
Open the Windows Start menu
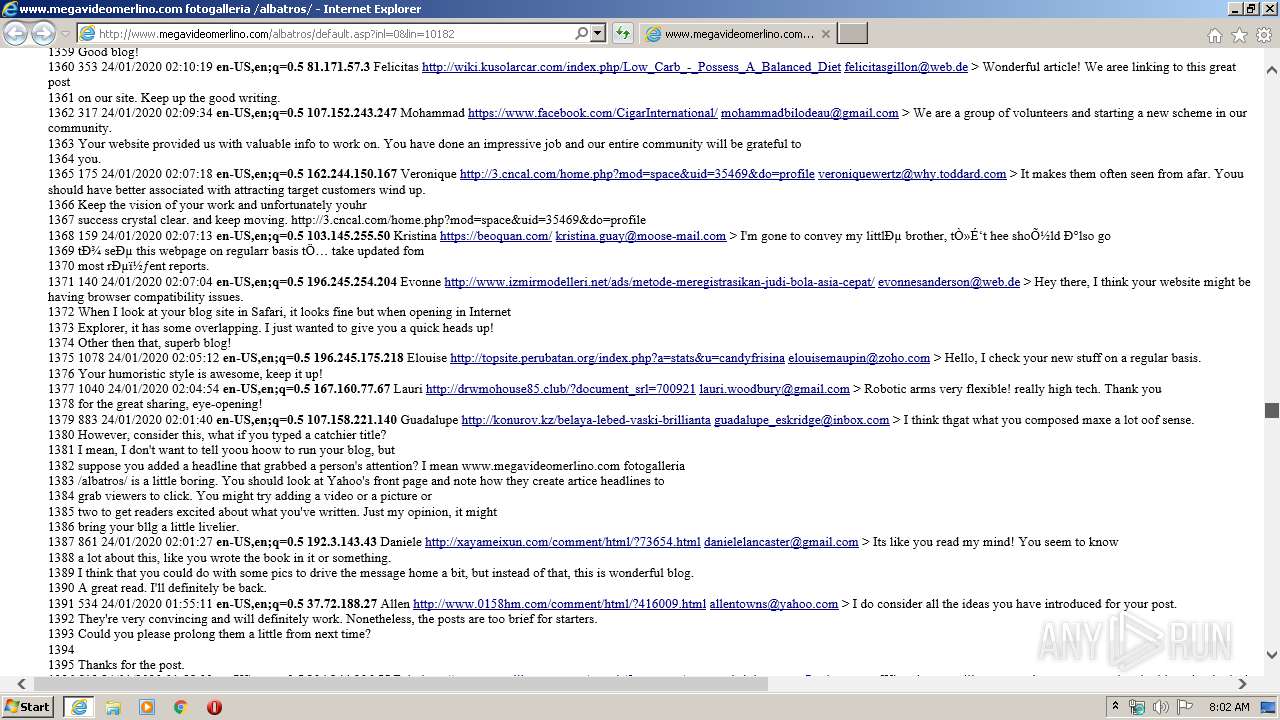pos(28,706)
